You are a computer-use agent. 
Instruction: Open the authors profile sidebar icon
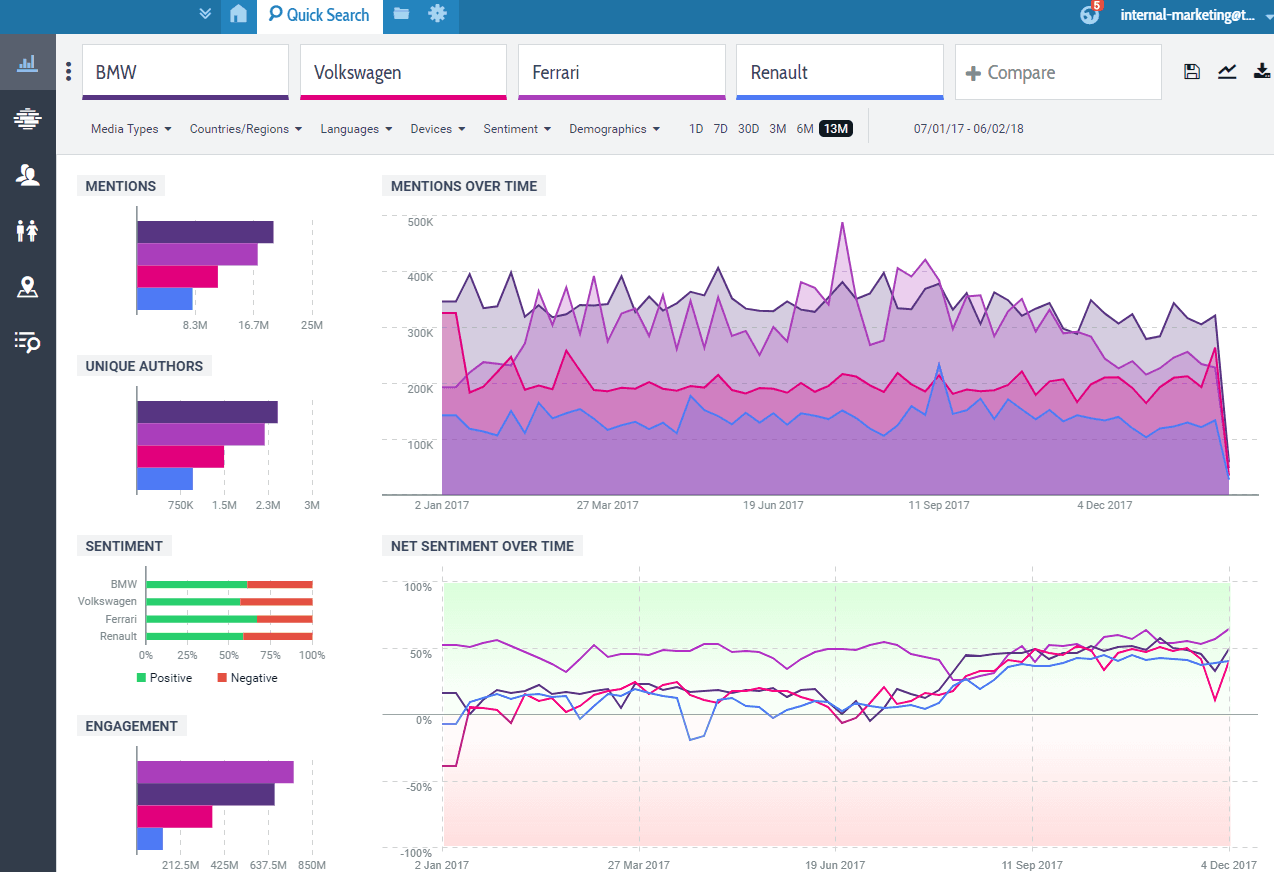click(x=27, y=176)
